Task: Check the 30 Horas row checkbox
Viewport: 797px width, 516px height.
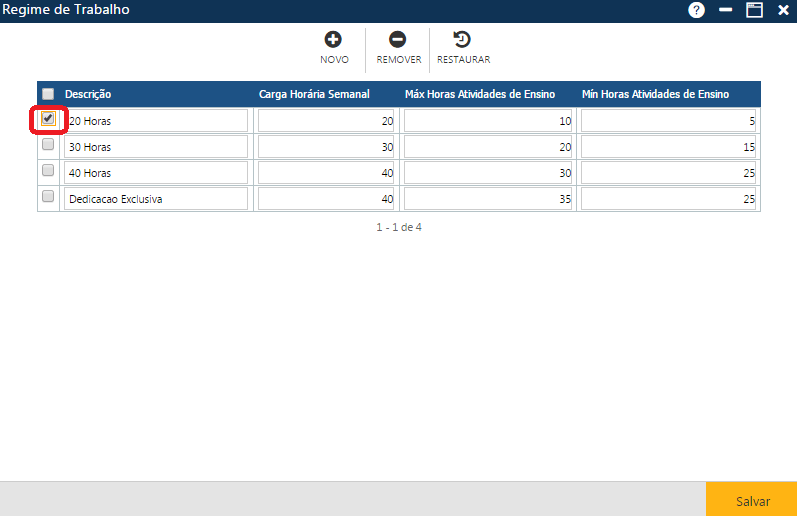Action: pyautogui.click(x=48, y=145)
